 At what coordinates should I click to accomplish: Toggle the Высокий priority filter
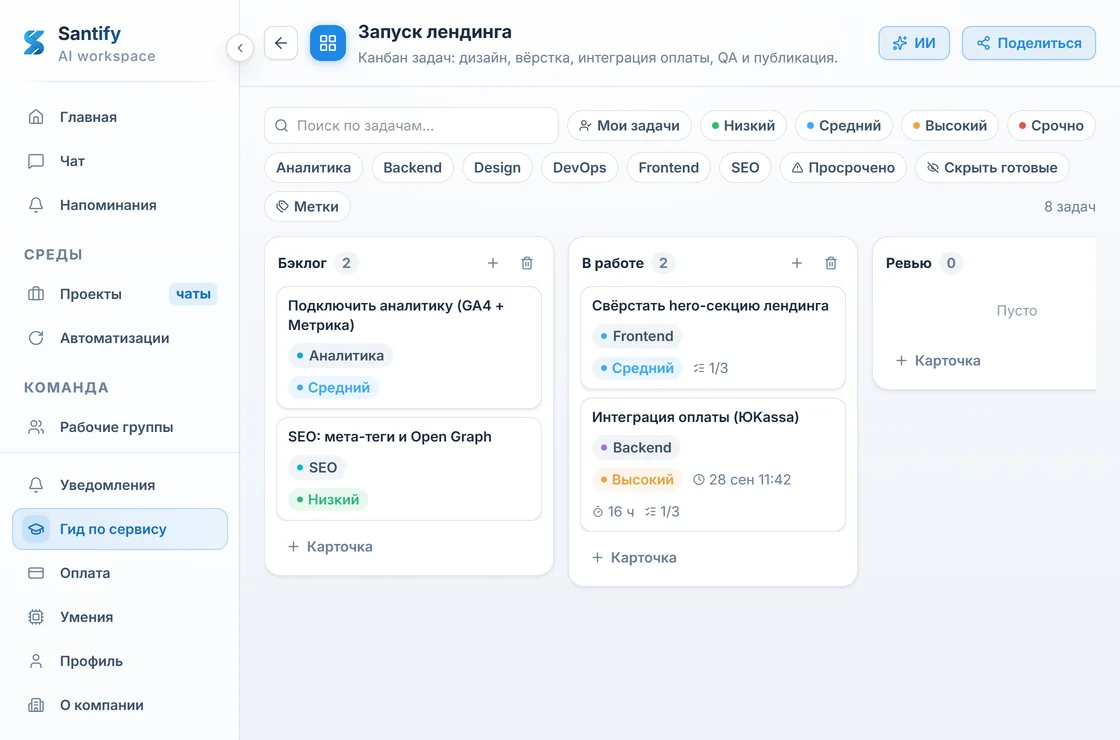click(950, 126)
